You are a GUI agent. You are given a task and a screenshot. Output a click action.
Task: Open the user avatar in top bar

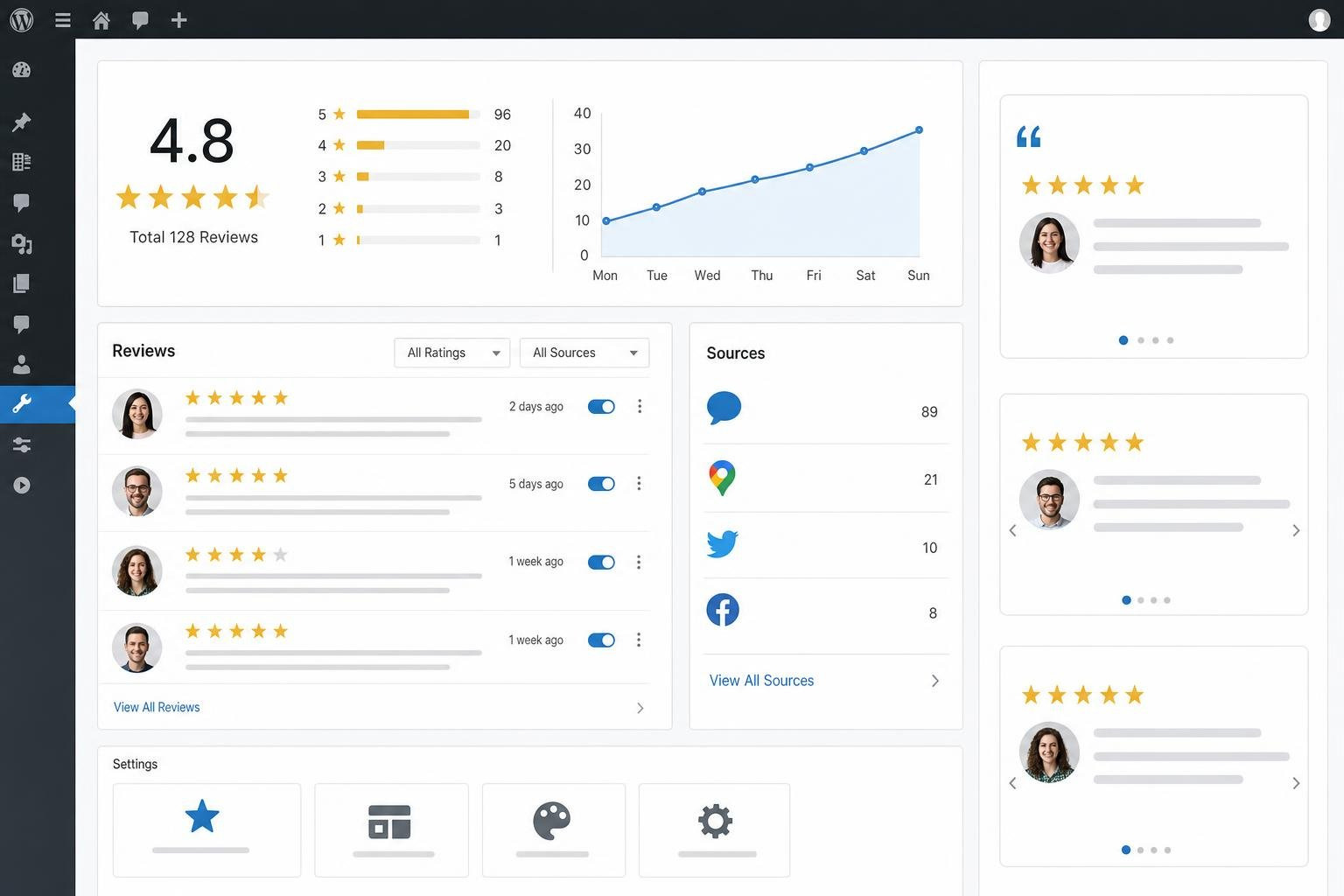point(1319,19)
